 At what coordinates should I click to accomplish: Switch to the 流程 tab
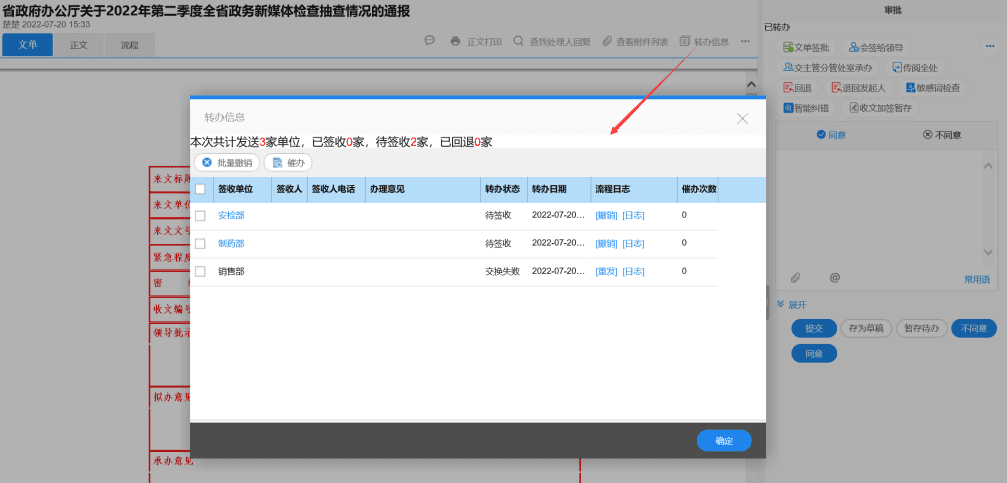(129, 45)
